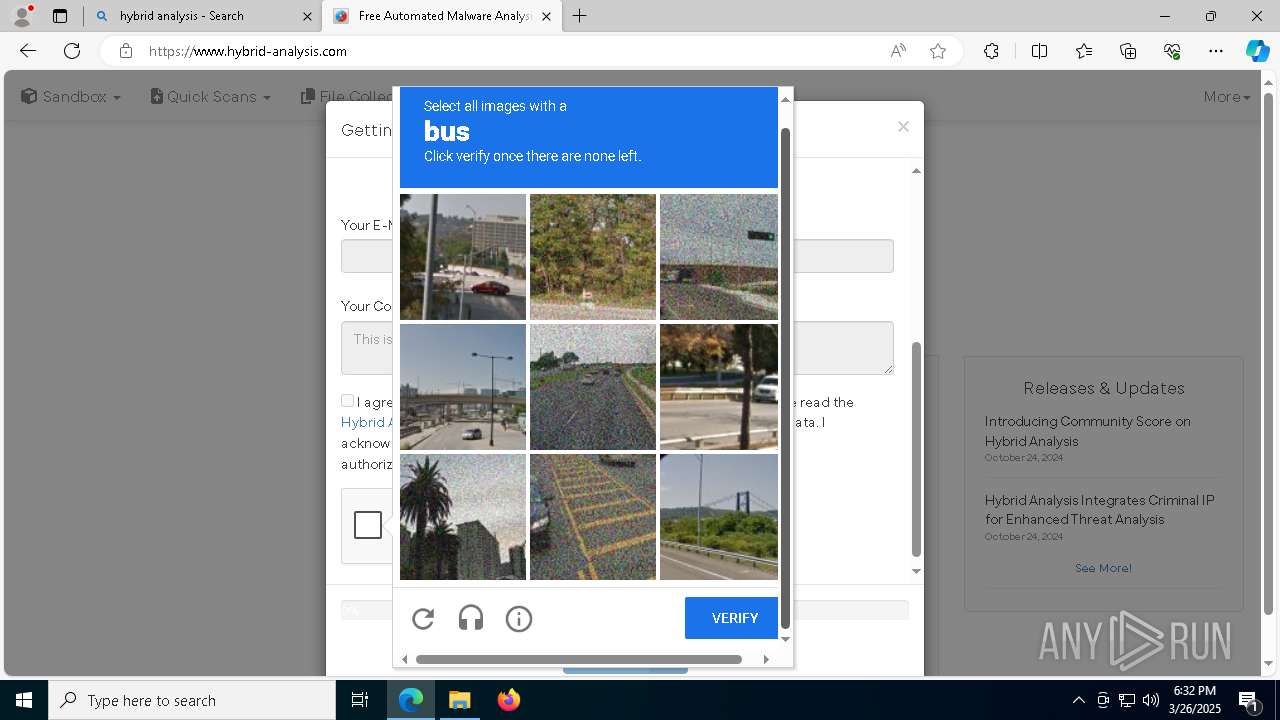The image size is (1280, 720).
Task: Open Edge Settings and more menu
Action: 1216,51
